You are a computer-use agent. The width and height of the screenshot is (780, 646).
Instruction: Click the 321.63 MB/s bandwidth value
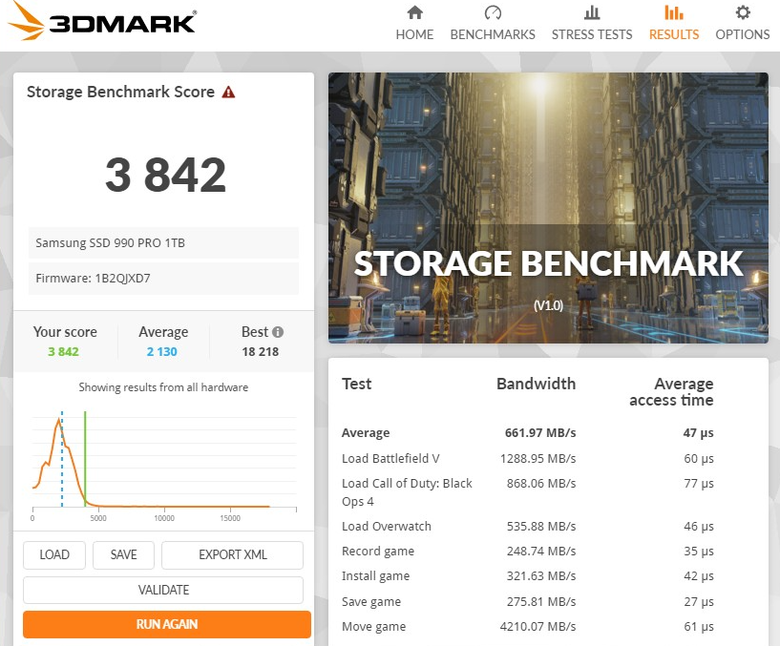coord(541,576)
